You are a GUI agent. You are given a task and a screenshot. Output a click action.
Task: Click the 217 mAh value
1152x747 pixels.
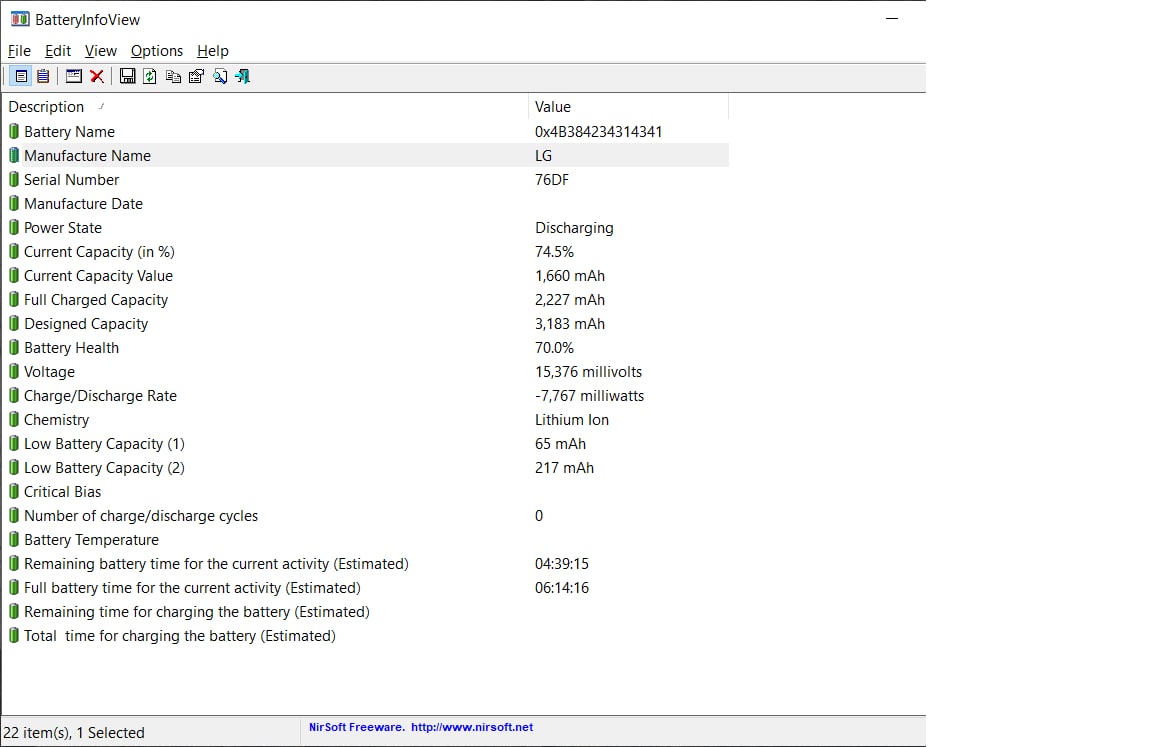564,468
